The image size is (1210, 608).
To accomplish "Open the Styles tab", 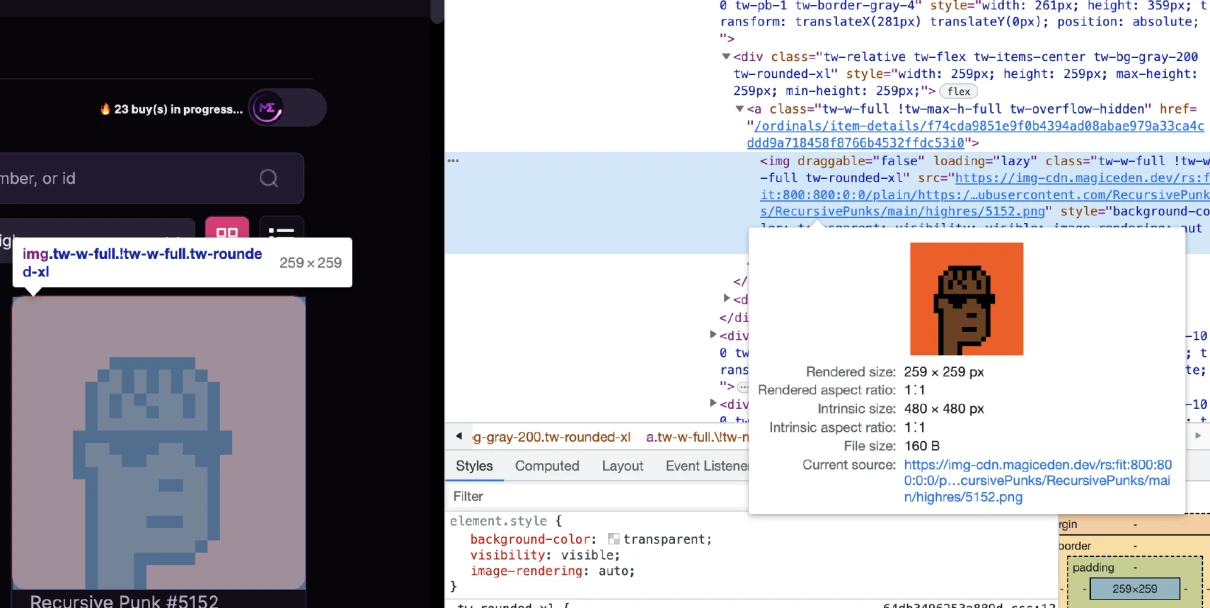I will (x=474, y=466).
